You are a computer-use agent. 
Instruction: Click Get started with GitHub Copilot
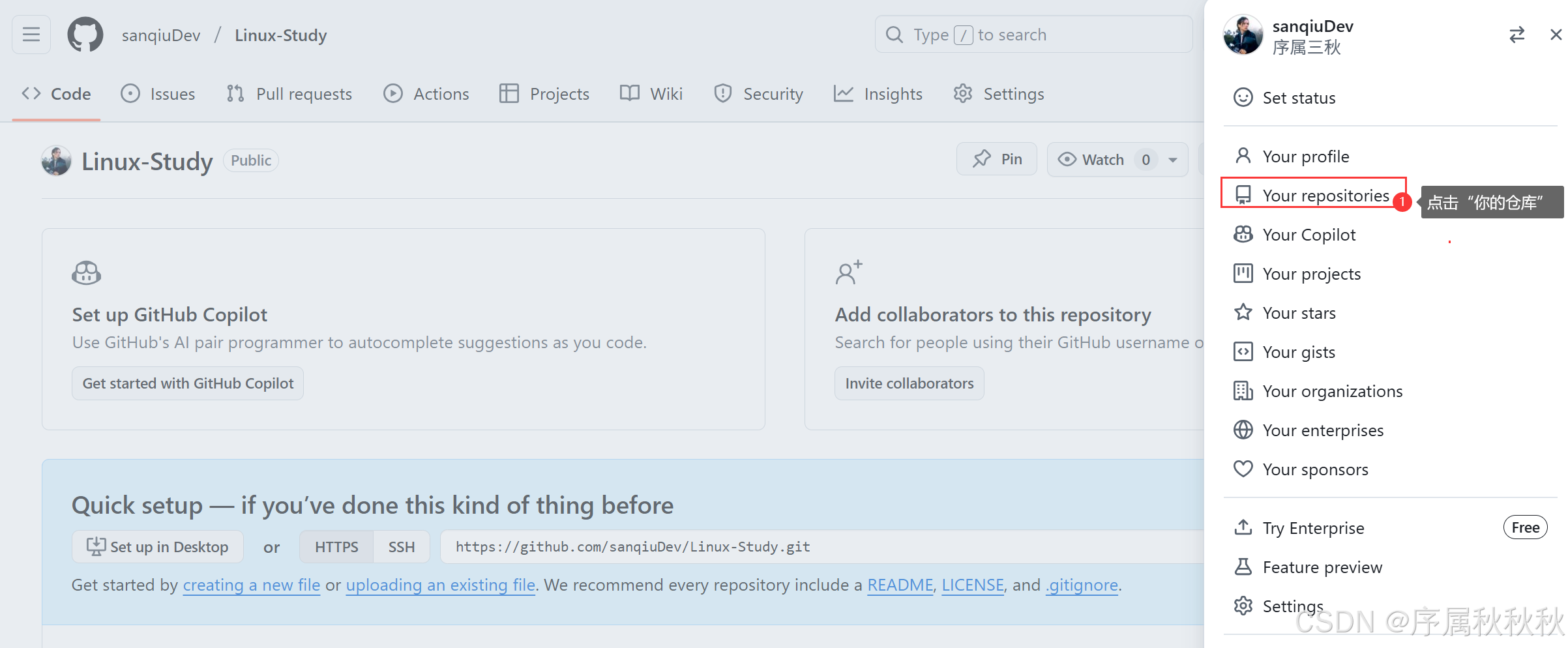188,383
